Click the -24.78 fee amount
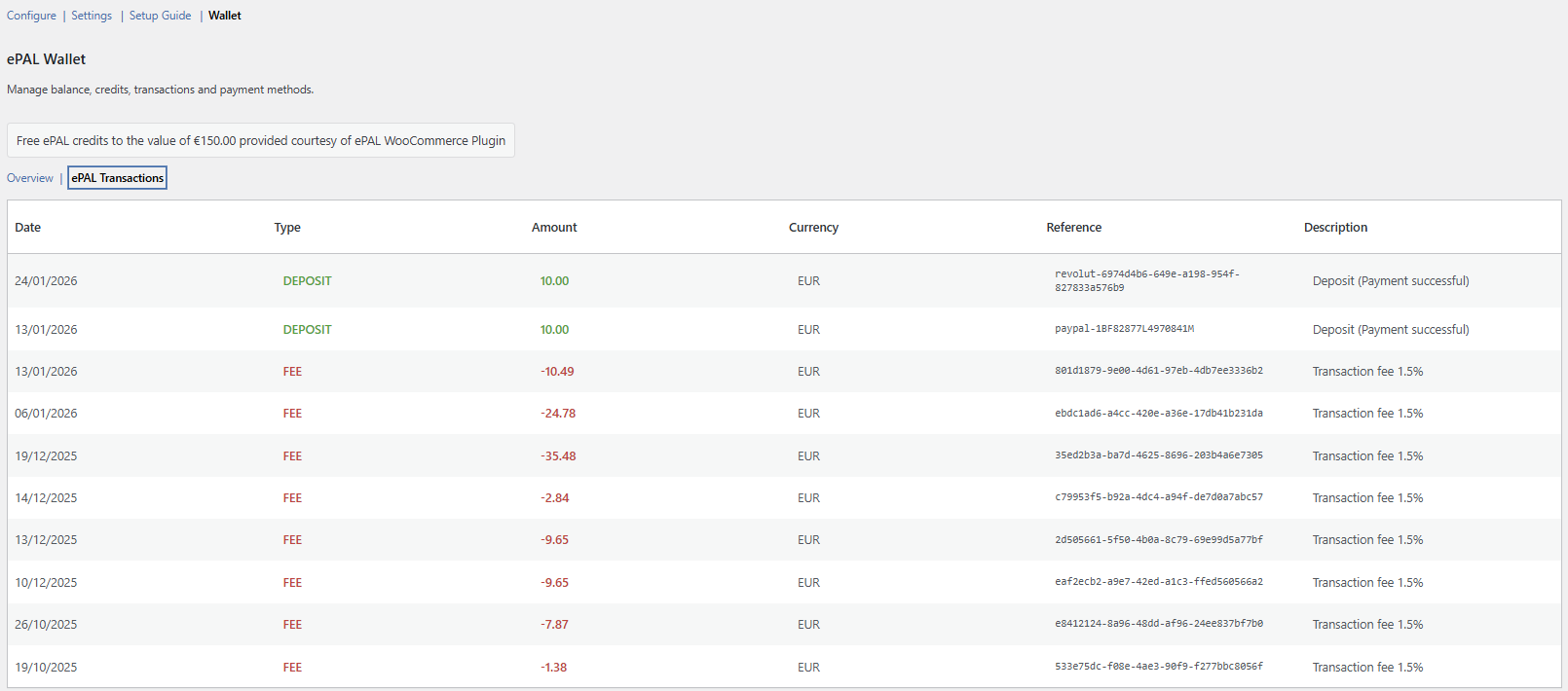Image resolution: width=1568 pixels, height=691 pixels. (558, 414)
